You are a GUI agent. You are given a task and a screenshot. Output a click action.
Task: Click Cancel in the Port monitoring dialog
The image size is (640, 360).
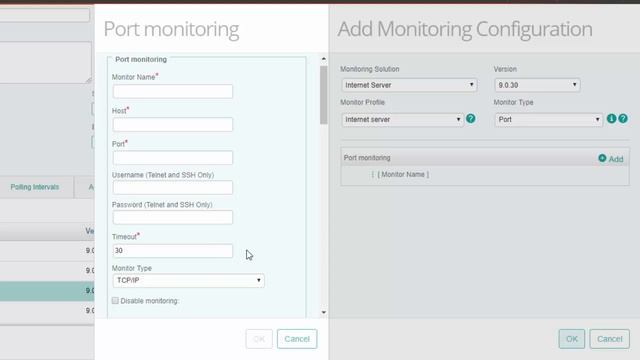coord(297,339)
